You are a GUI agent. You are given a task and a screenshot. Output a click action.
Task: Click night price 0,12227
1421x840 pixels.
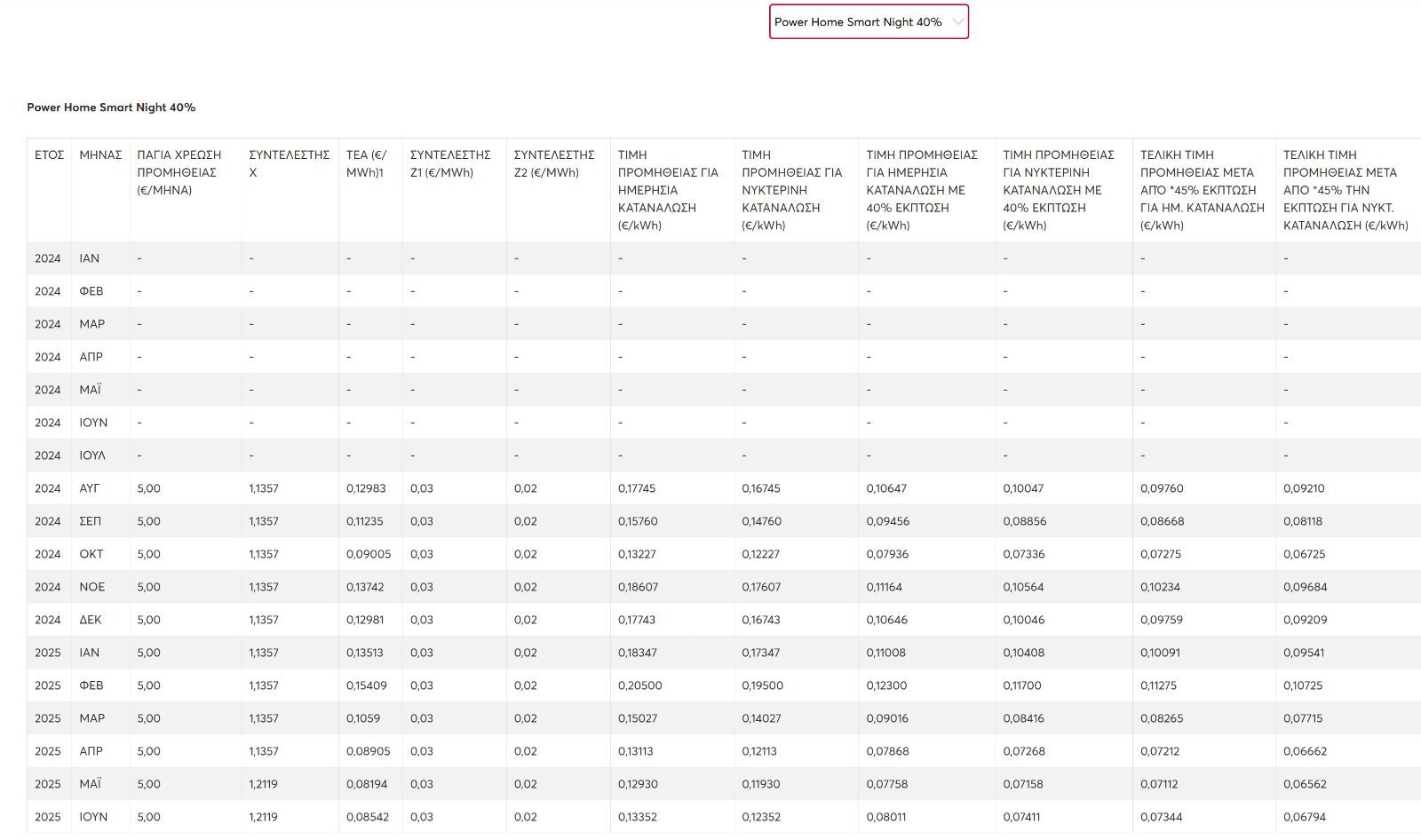(761, 554)
